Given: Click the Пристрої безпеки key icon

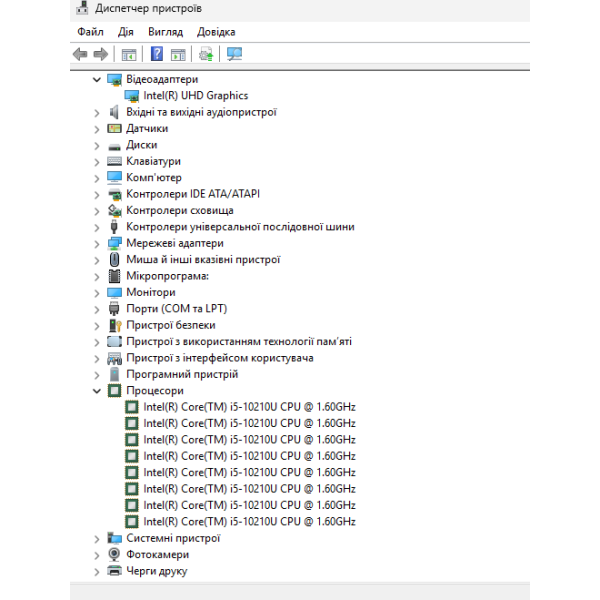Looking at the screenshot, I should tap(115, 325).
